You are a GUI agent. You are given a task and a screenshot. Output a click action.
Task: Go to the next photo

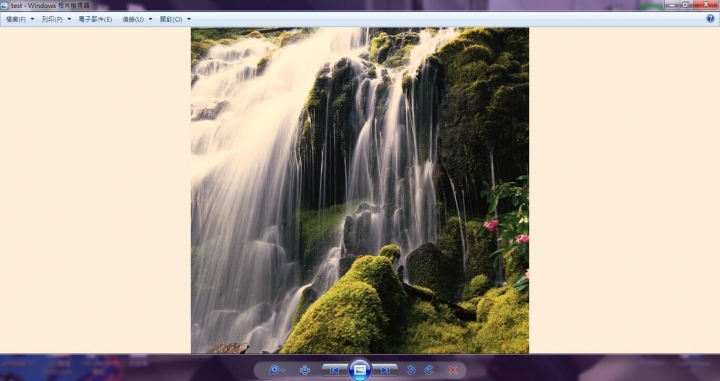coord(385,370)
